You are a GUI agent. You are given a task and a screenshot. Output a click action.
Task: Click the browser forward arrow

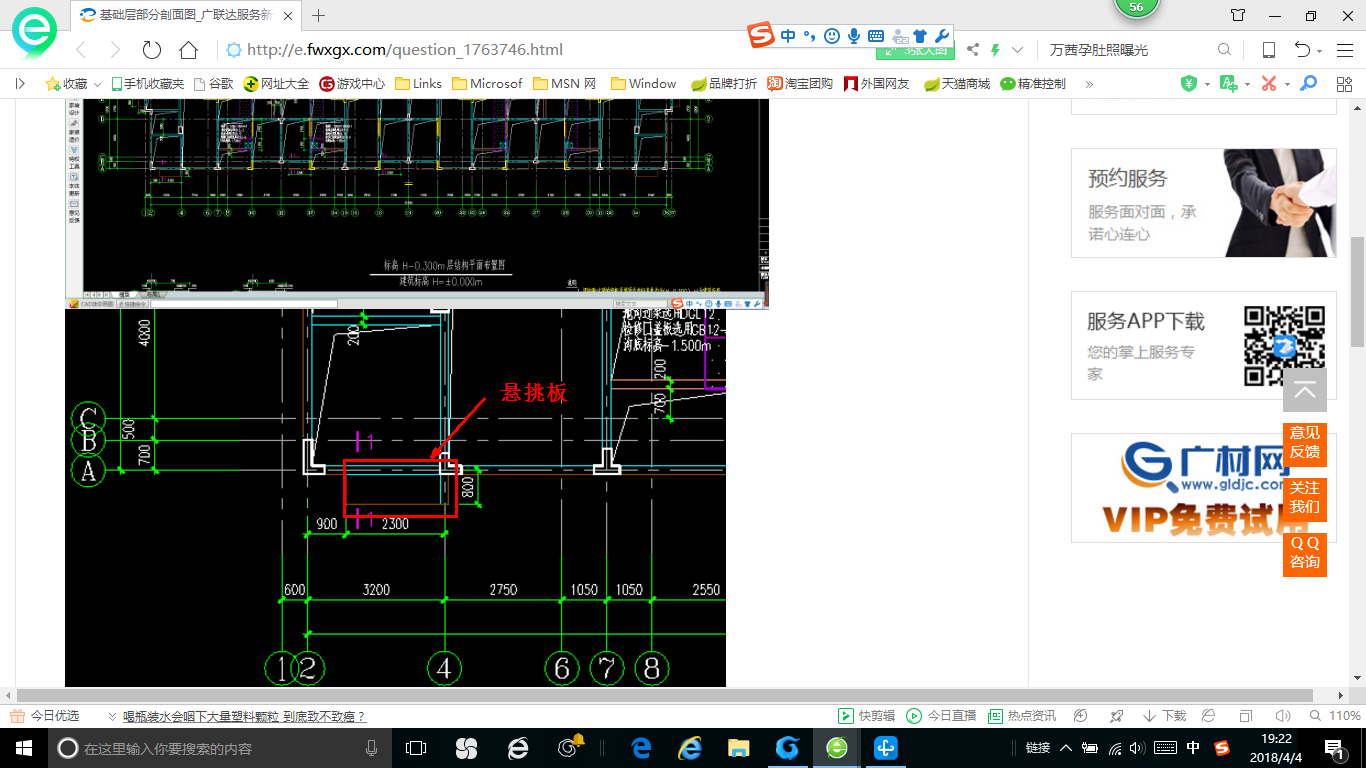115,50
